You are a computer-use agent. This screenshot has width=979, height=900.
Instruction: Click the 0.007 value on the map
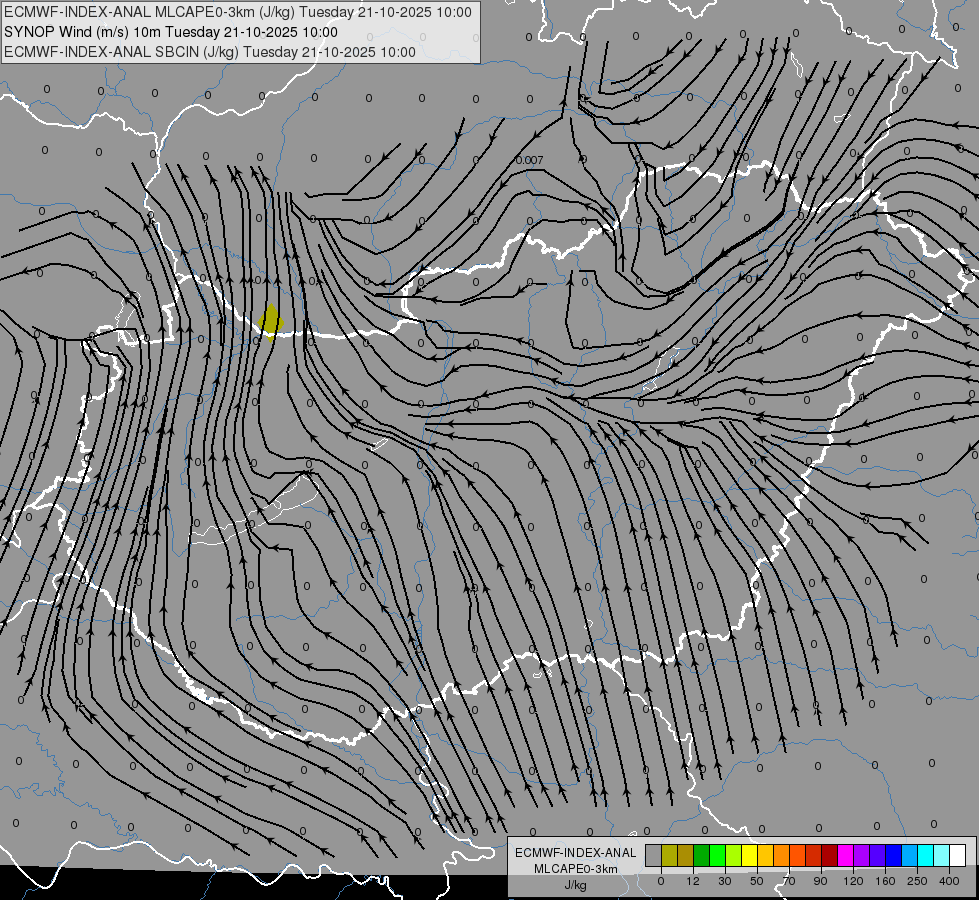[x=529, y=161]
